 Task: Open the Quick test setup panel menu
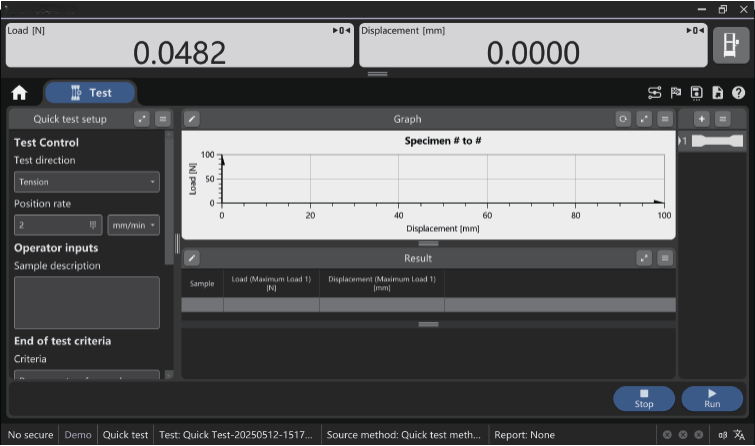(163, 119)
